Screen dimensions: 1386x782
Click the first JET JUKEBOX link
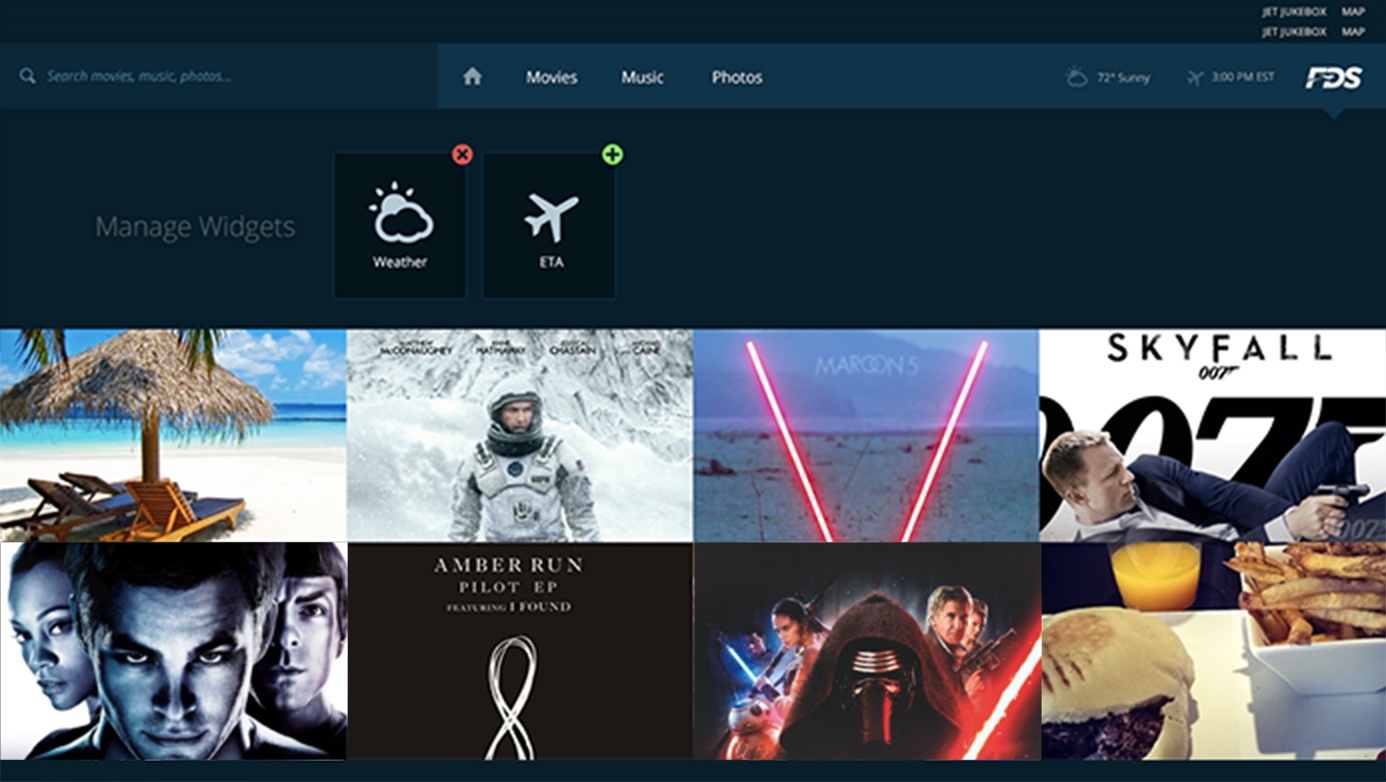coord(1294,13)
